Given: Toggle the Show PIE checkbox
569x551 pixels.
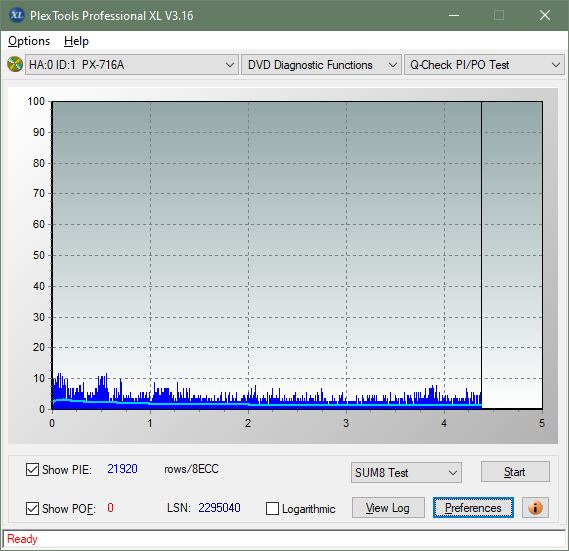Looking at the screenshot, I should 32,469.
